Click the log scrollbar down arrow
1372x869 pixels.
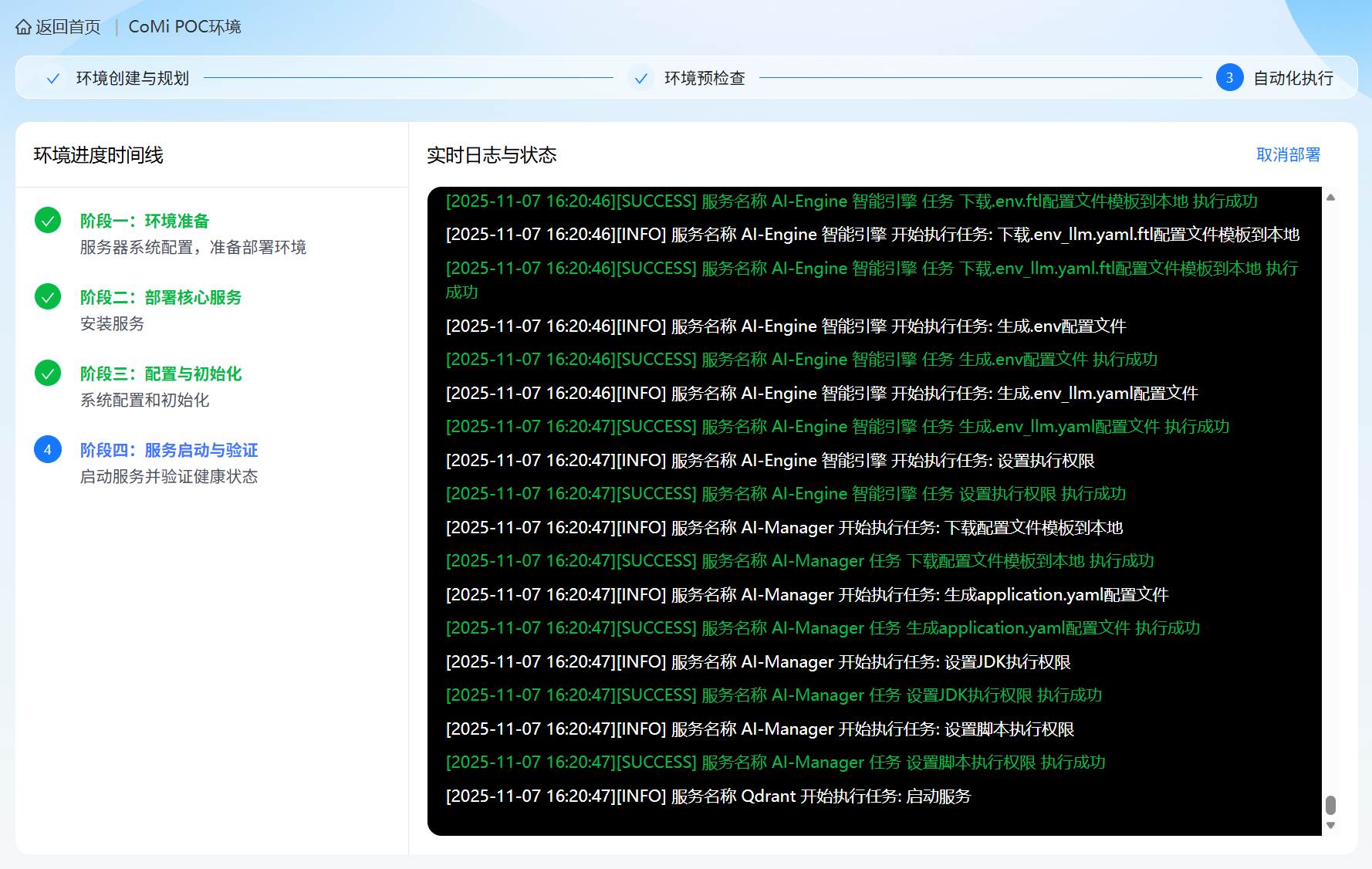pos(1330,826)
